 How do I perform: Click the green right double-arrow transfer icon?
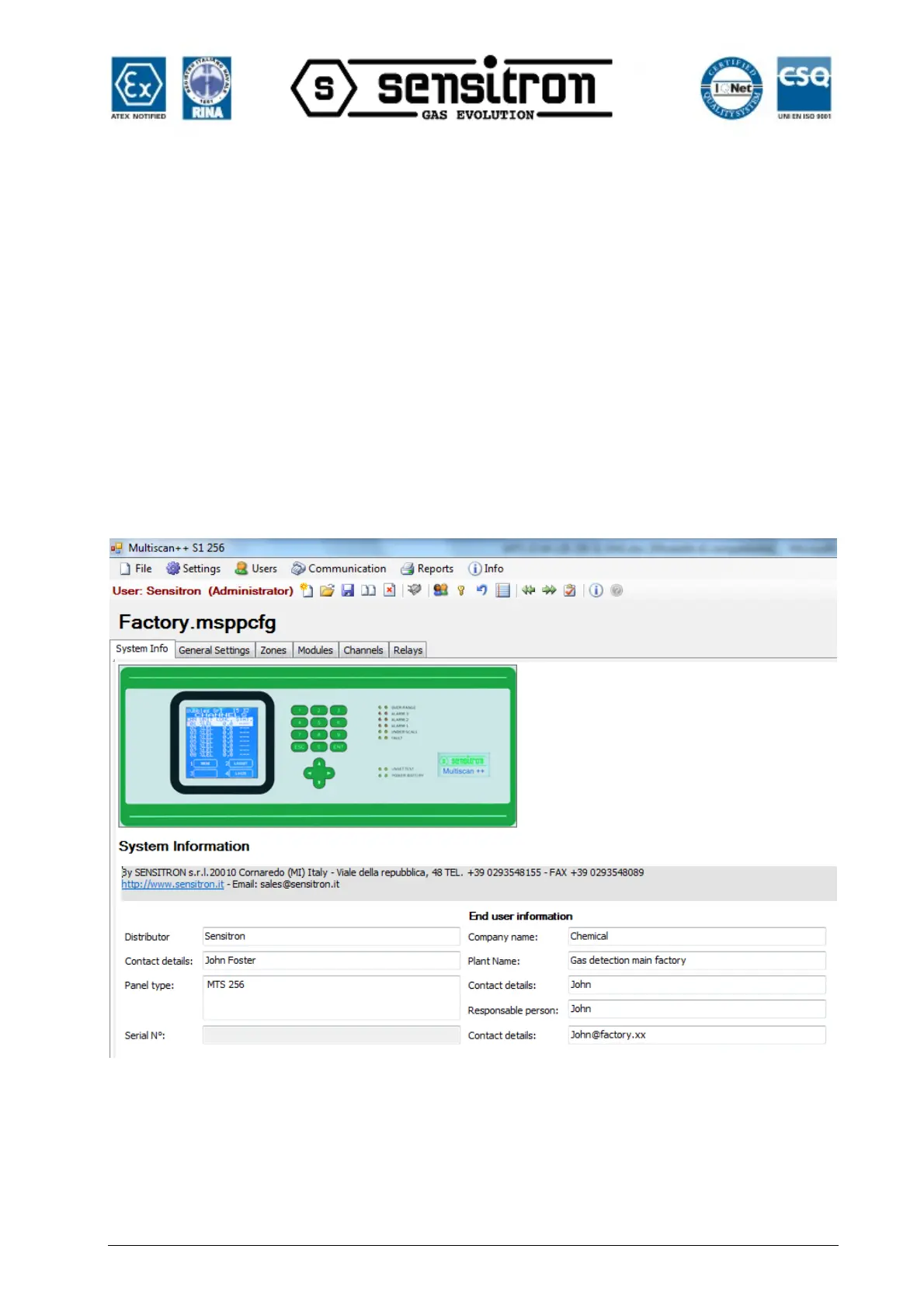click(549, 590)
